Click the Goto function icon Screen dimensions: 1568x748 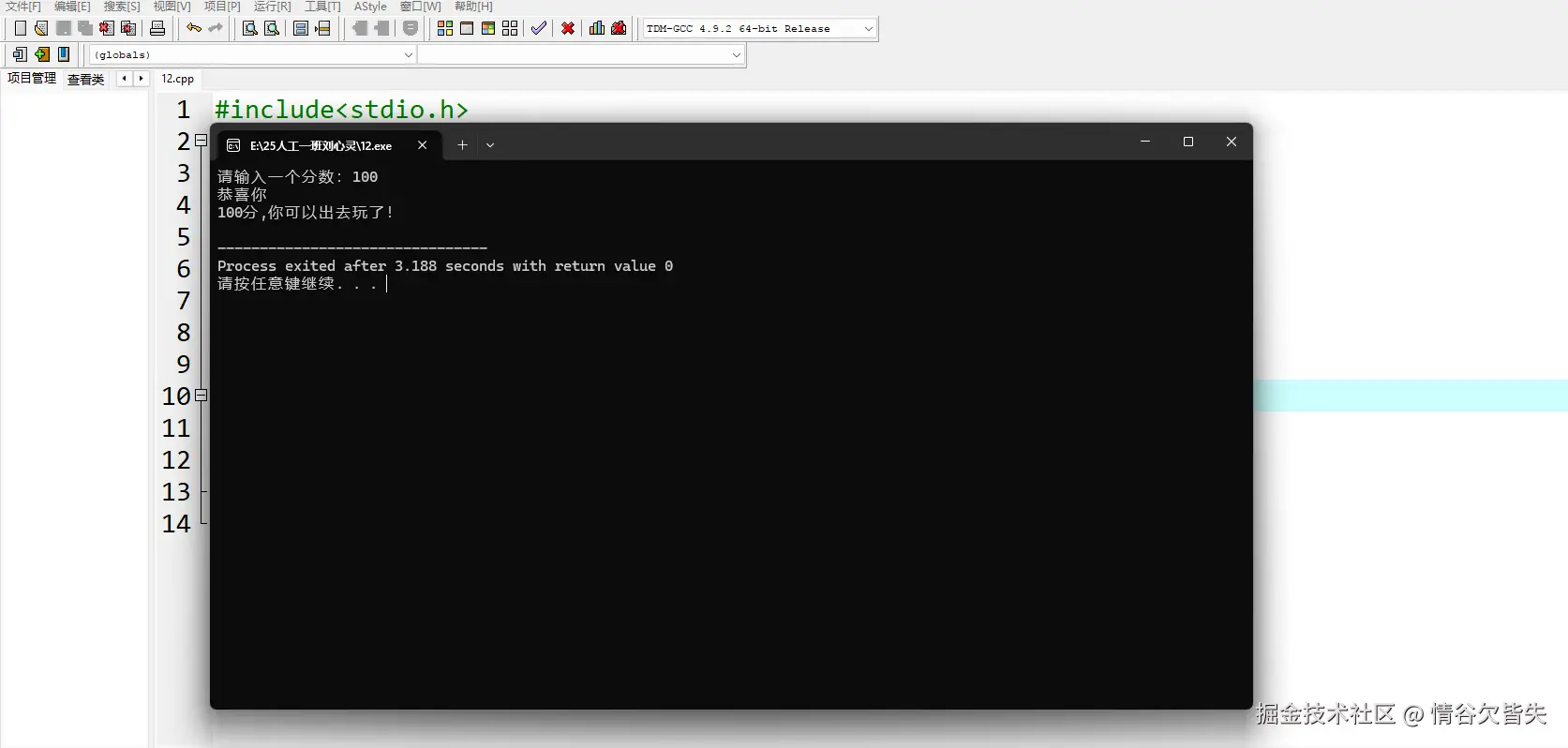[x=301, y=28]
